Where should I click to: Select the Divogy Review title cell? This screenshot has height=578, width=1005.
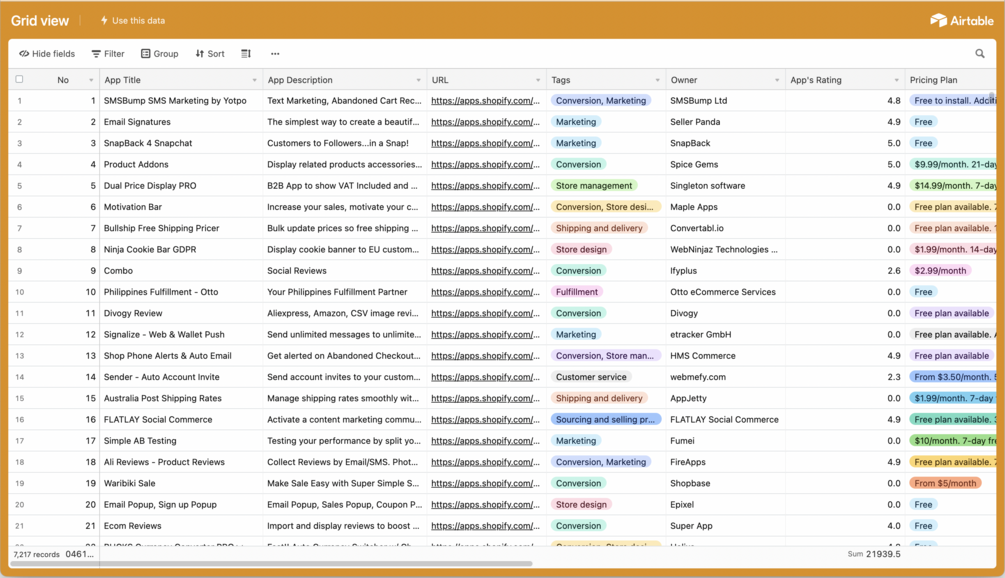[x=181, y=313]
